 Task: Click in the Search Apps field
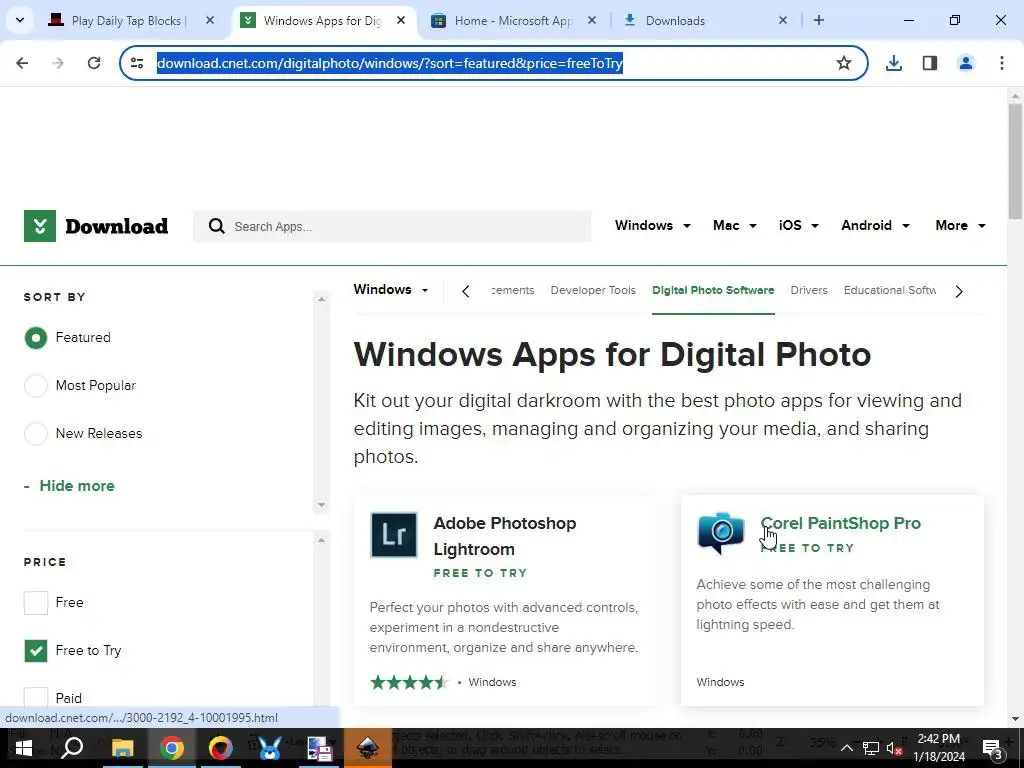pos(392,226)
